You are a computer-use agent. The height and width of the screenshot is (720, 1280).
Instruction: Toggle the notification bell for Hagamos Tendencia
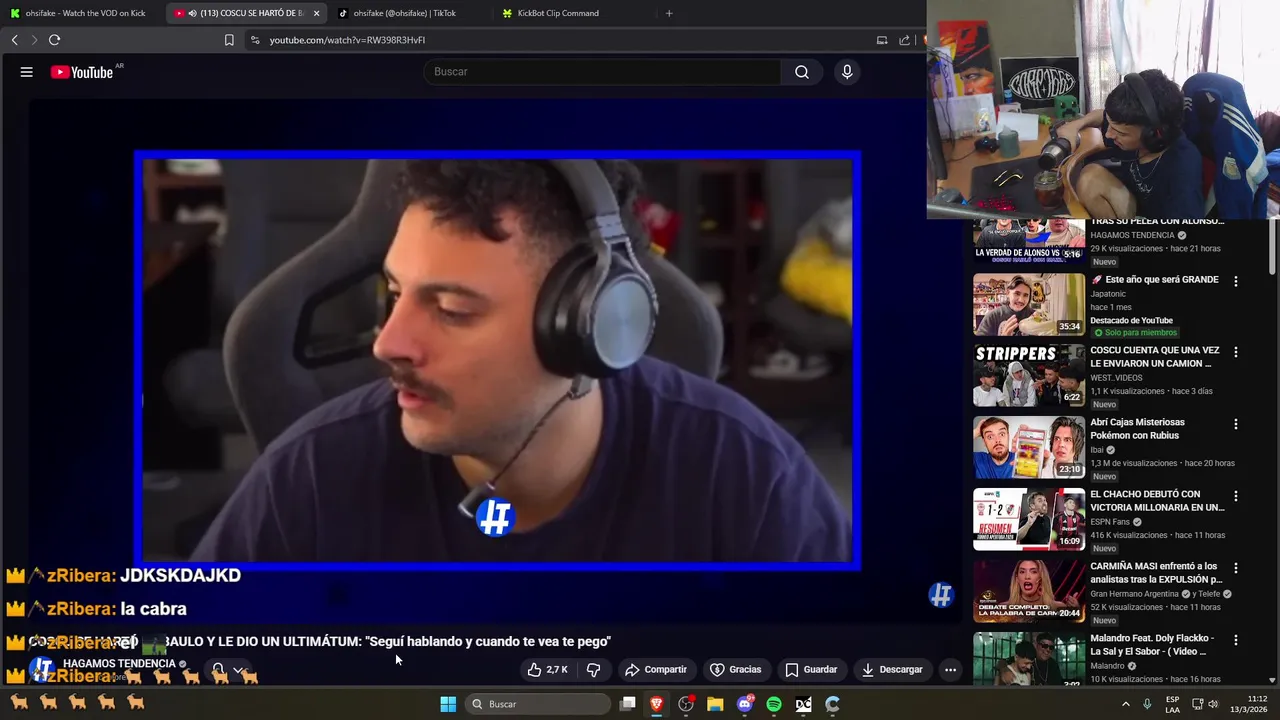(x=218, y=670)
